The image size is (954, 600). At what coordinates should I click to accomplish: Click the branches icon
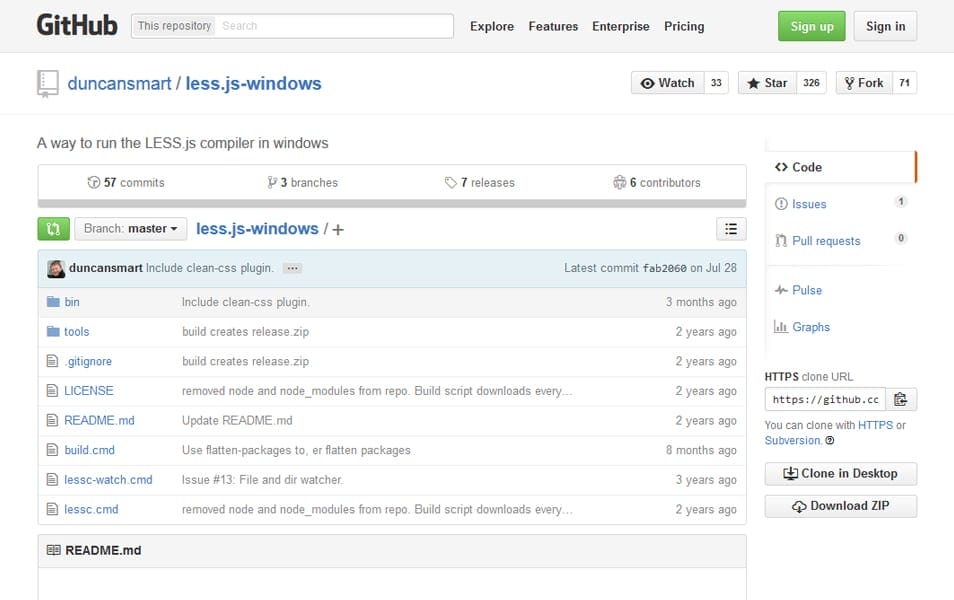(272, 183)
